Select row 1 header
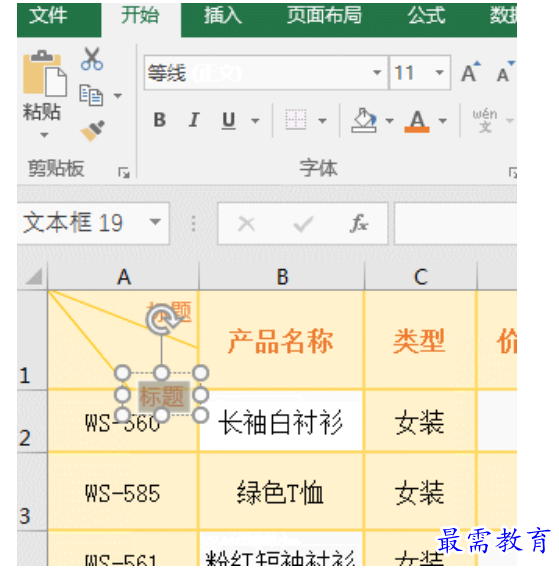Screen dimensions: 559x572 tap(32, 340)
